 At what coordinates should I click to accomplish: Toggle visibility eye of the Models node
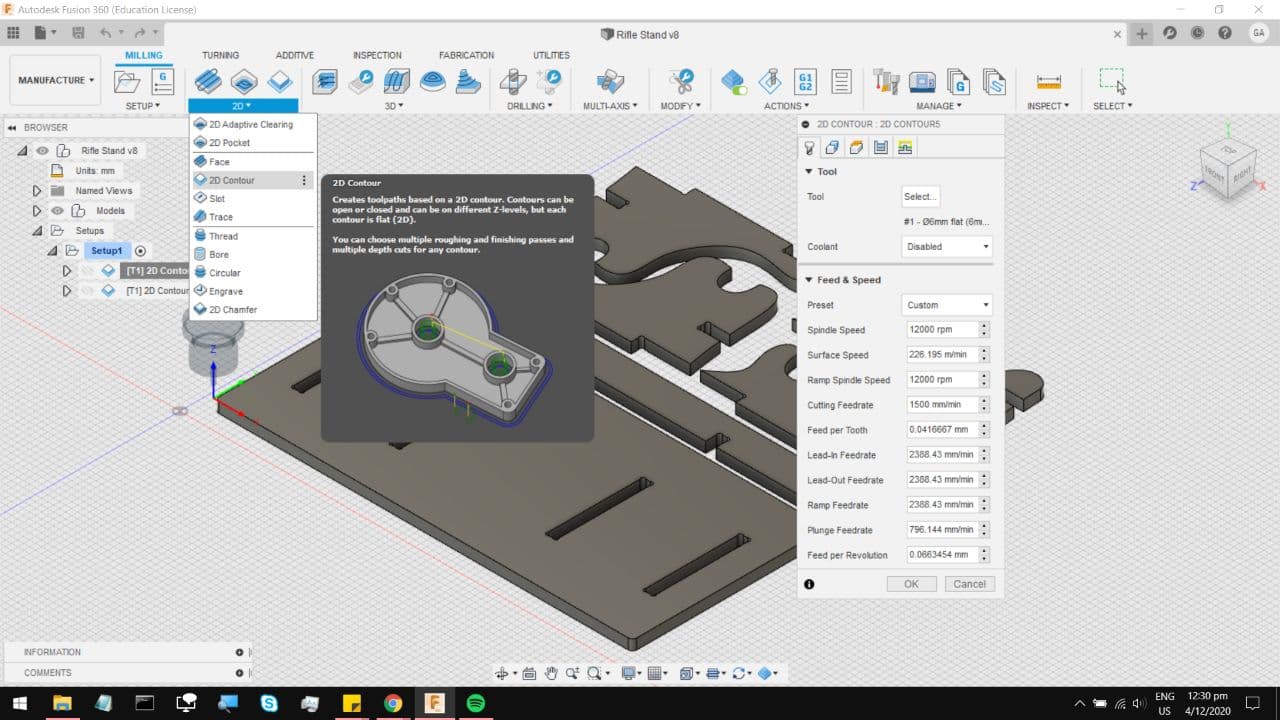[57, 211]
